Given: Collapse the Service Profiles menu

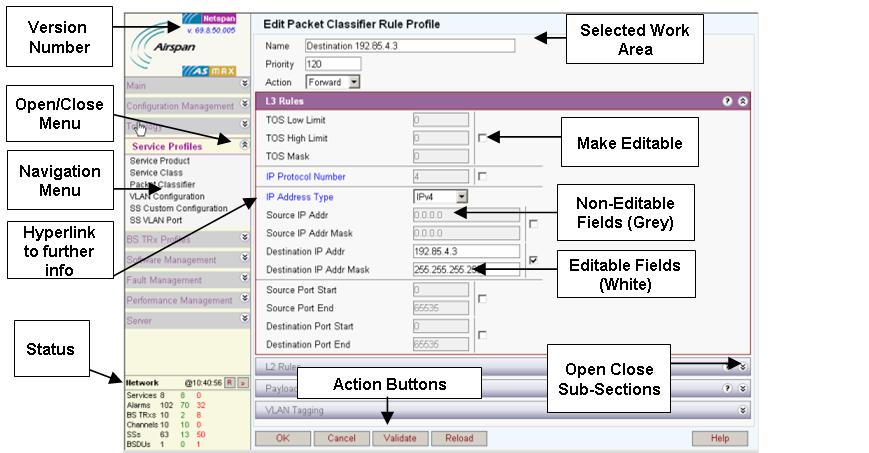Looking at the screenshot, I should (245, 146).
